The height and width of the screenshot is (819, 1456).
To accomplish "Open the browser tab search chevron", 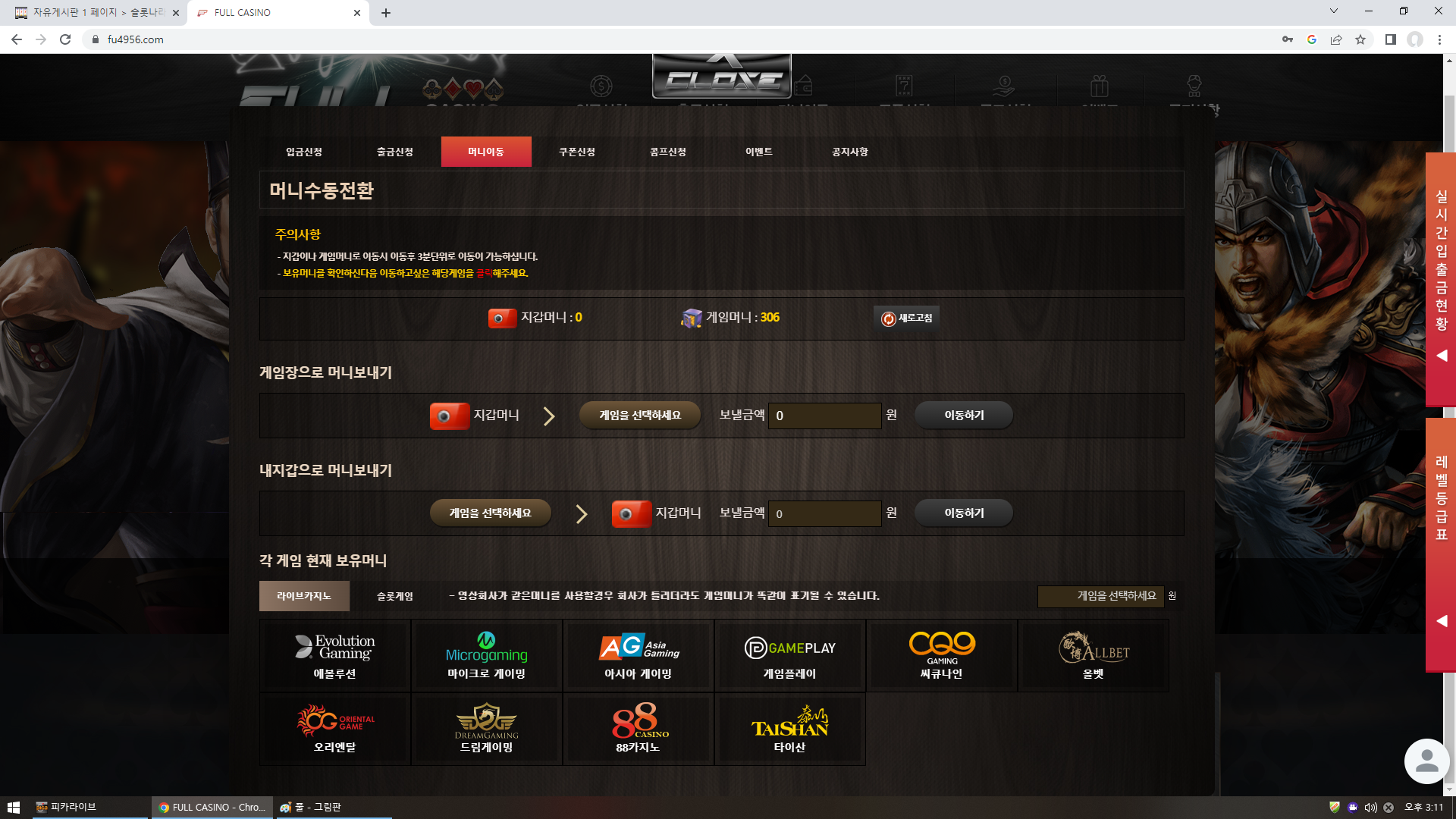I will tap(1334, 11).
